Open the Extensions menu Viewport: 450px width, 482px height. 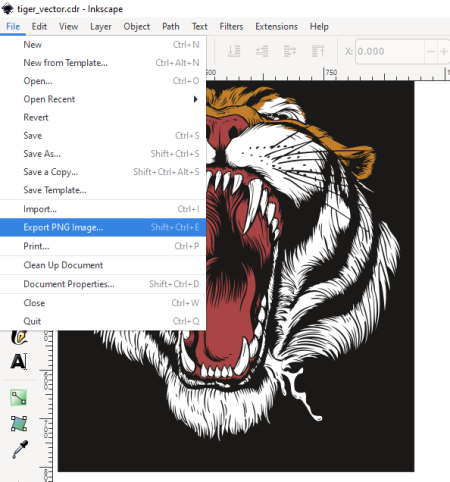pos(276,26)
